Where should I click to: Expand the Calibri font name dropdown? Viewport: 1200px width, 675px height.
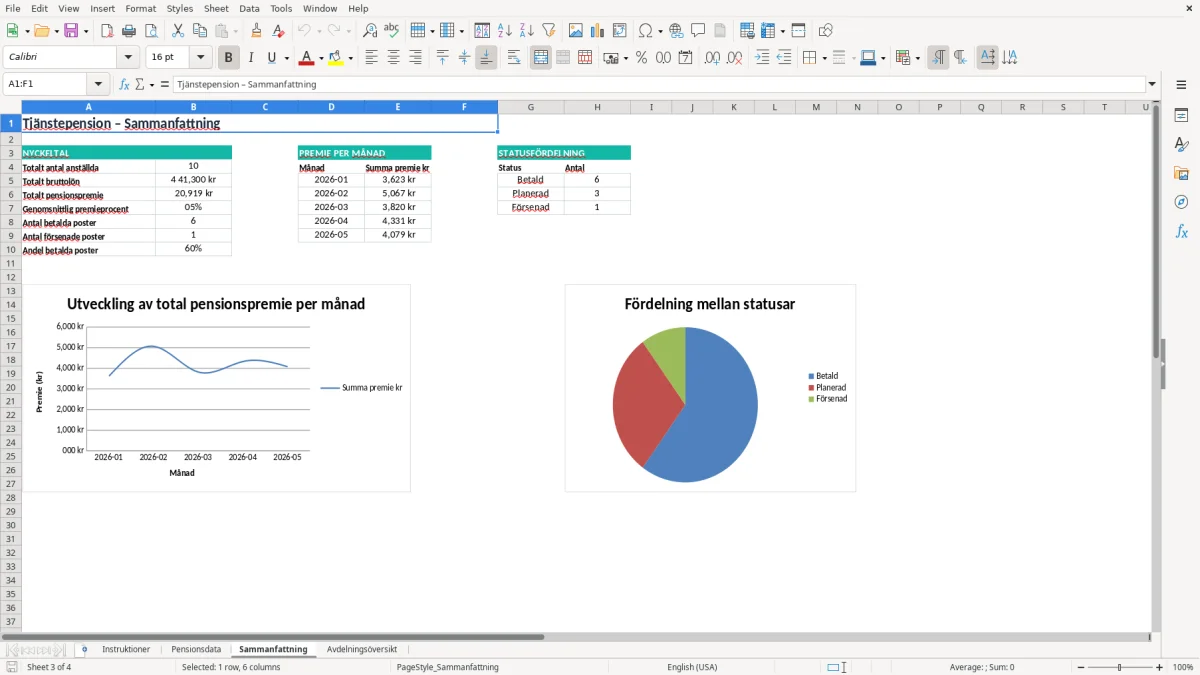[x=129, y=57]
